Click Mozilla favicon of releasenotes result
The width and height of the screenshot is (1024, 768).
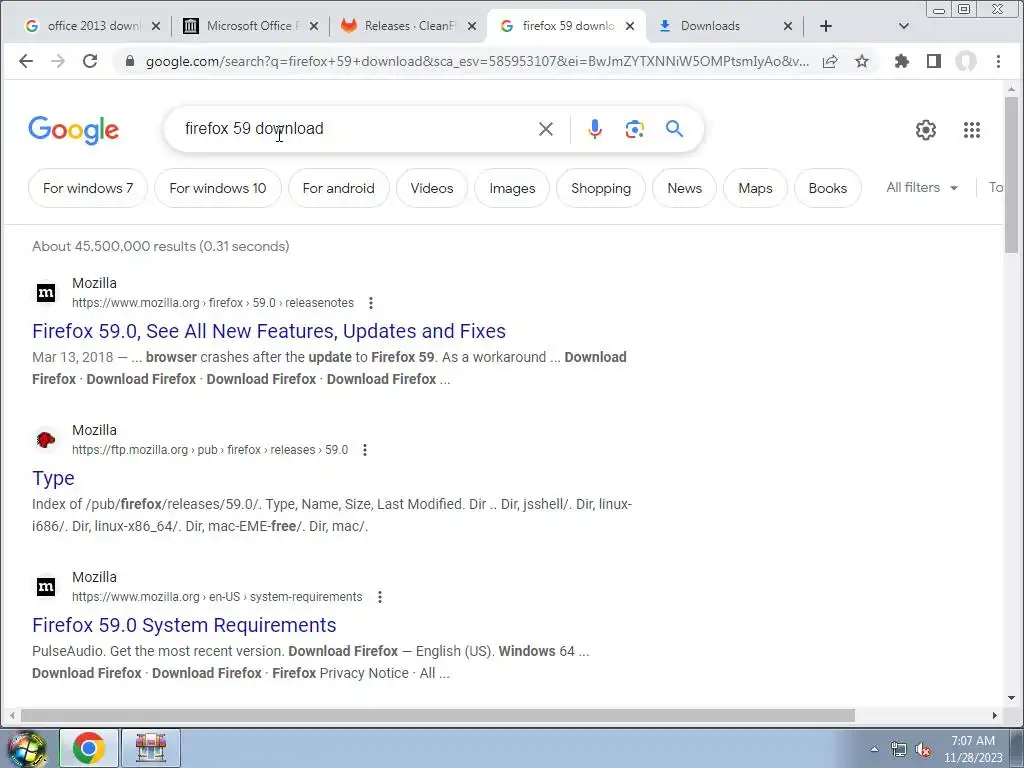(x=46, y=293)
